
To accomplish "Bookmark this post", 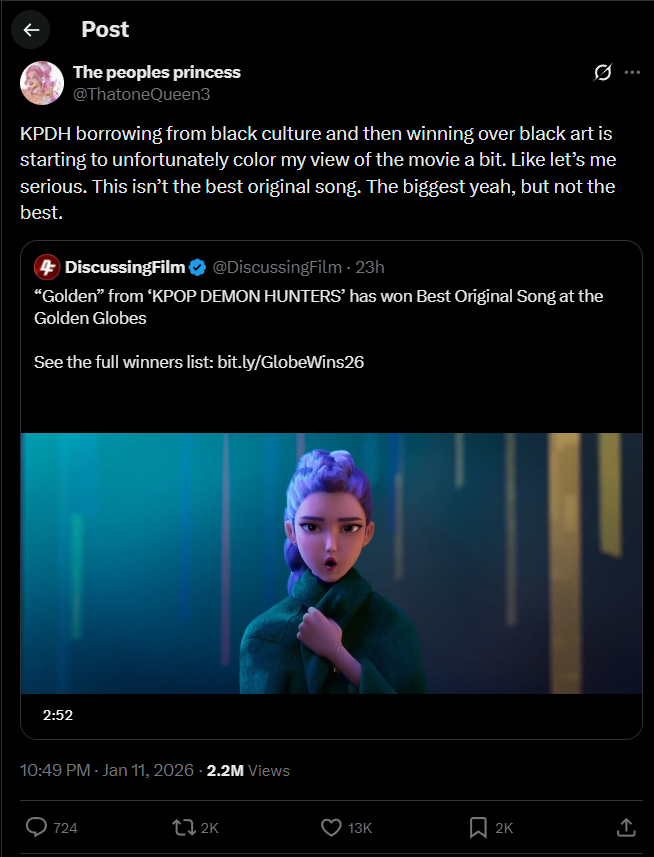I will 478,827.
